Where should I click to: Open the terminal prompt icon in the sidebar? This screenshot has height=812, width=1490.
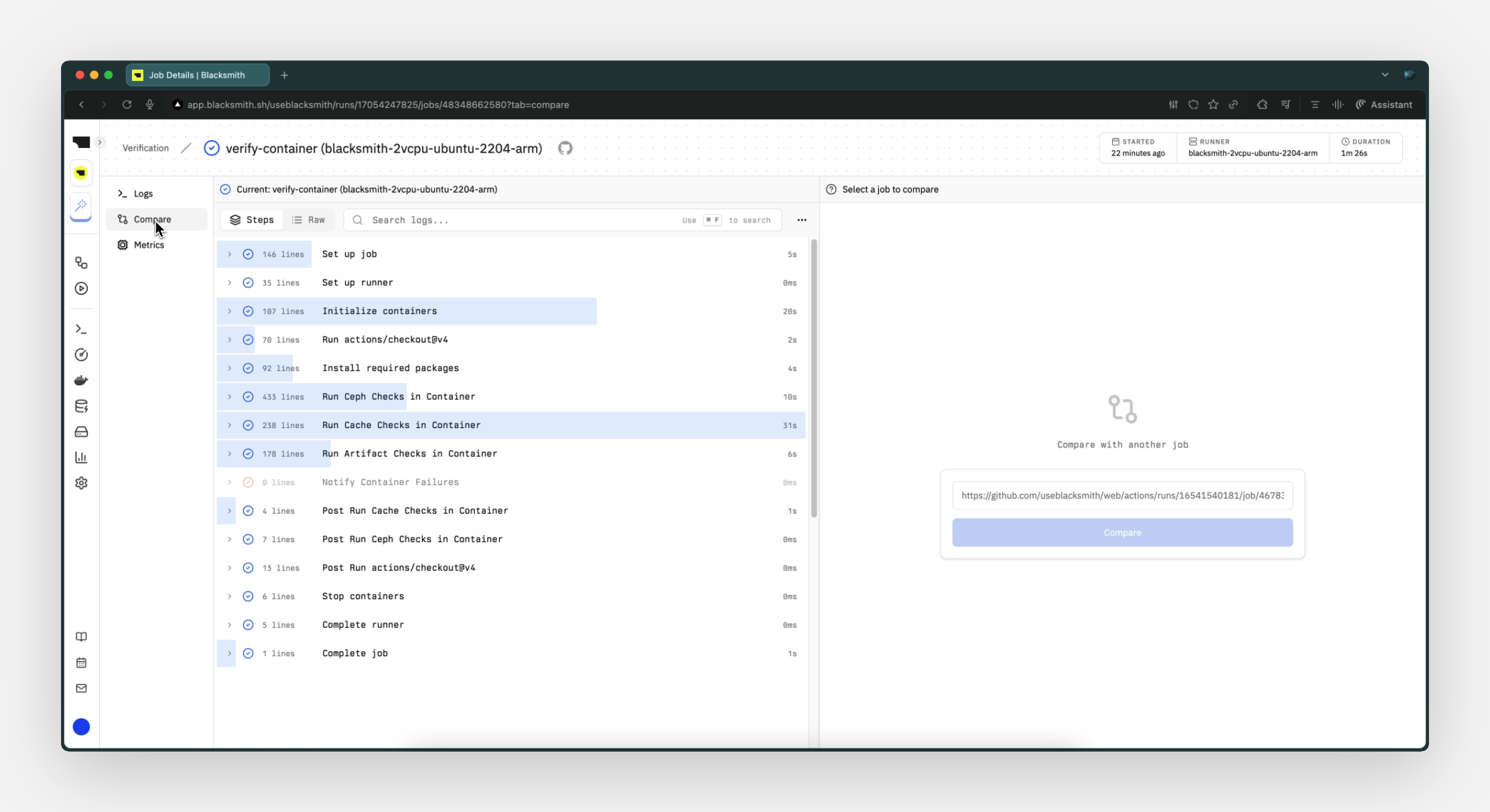click(81, 329)
